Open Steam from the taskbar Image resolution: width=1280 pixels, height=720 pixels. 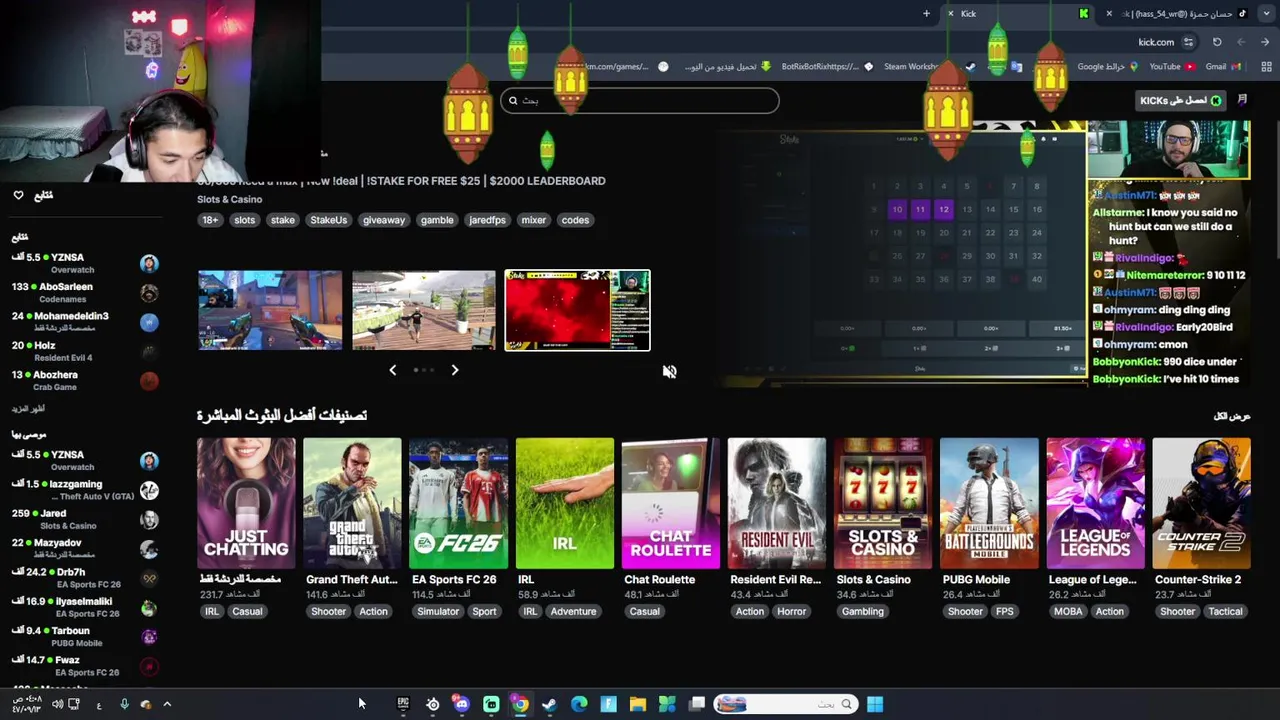coord(549,704)
